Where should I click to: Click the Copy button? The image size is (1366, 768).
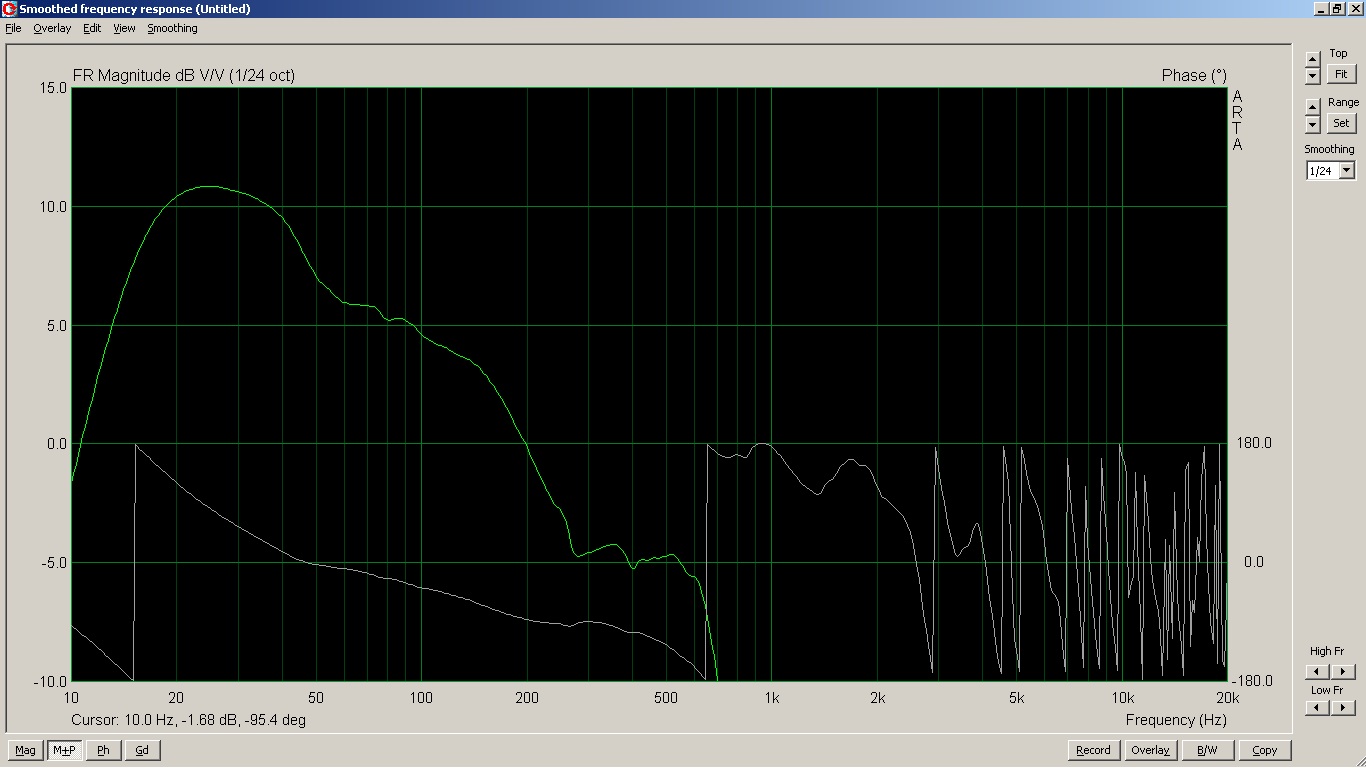[x=1264, y=750]
